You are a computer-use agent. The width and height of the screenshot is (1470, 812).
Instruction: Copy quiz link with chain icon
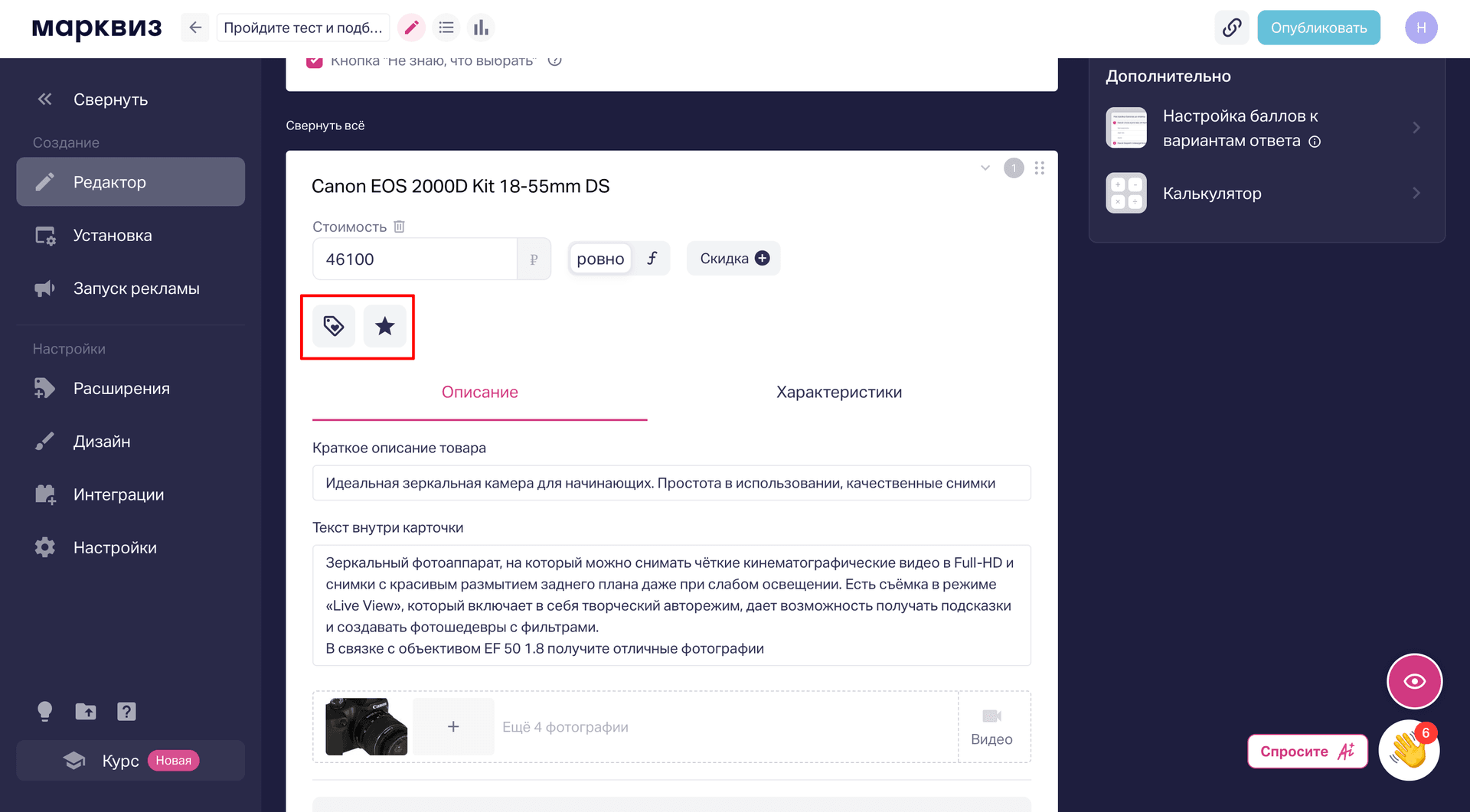(x=1232, y=28)
